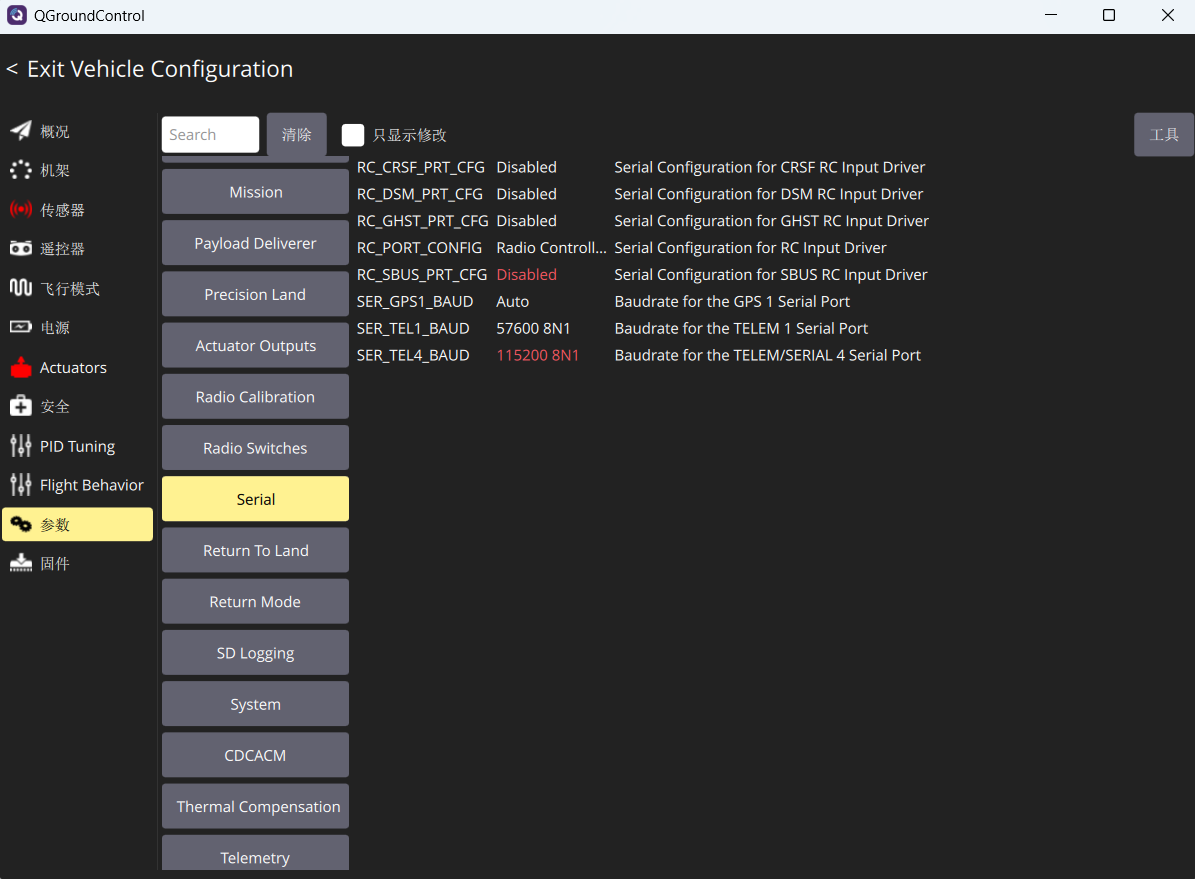This screenshot has width=1195, height=879.
Task: Click the 57600 8N1 value
Action: click(533, 328)
